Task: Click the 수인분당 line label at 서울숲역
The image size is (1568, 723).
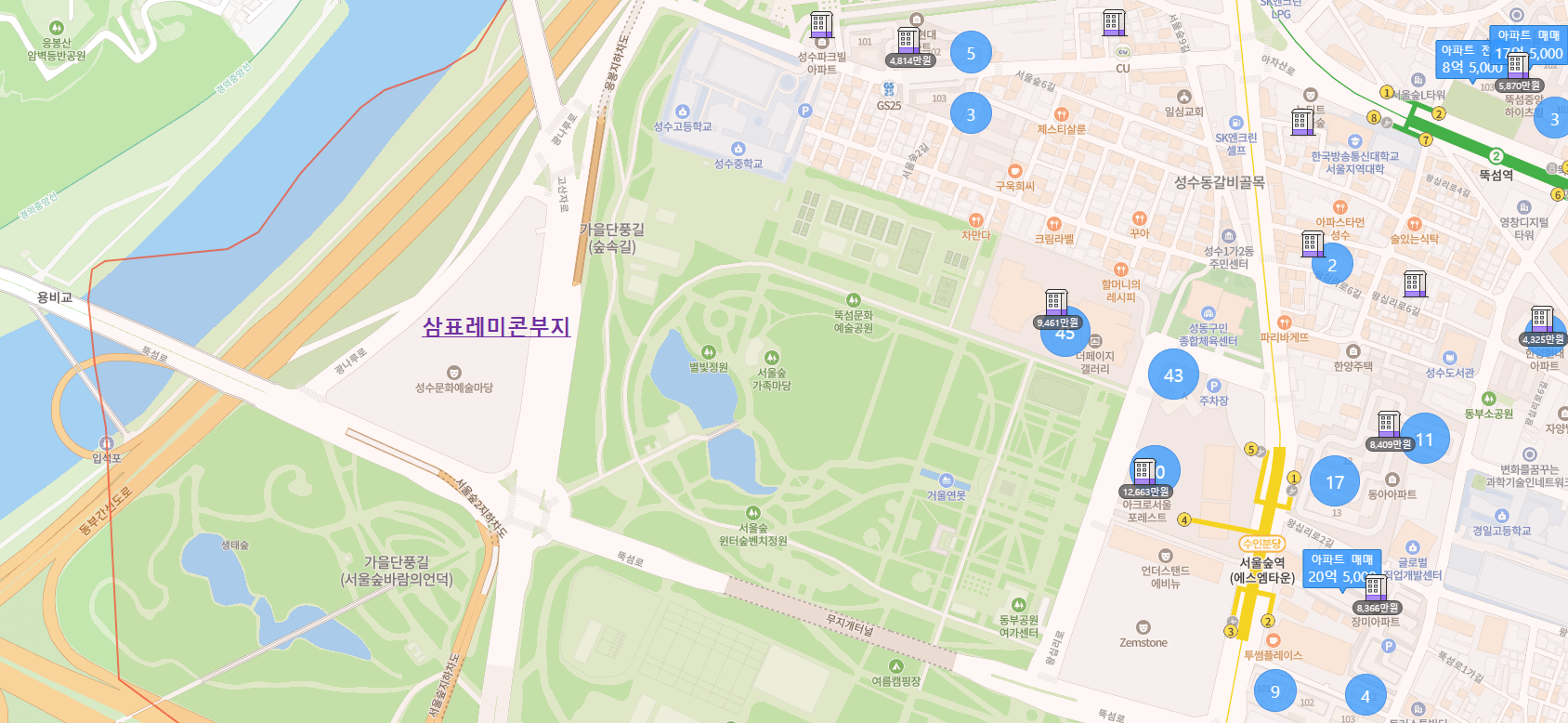Action: click(x=1261, y=544)
